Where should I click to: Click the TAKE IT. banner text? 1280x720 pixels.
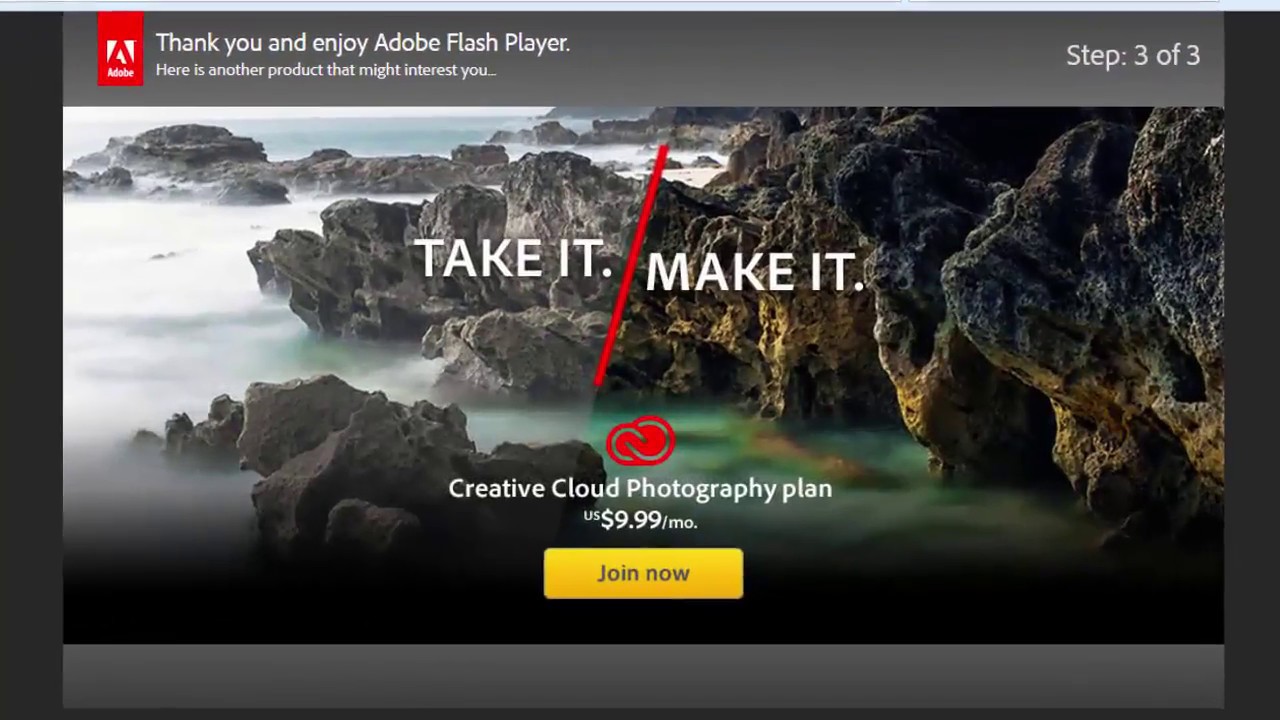[513, 259]
